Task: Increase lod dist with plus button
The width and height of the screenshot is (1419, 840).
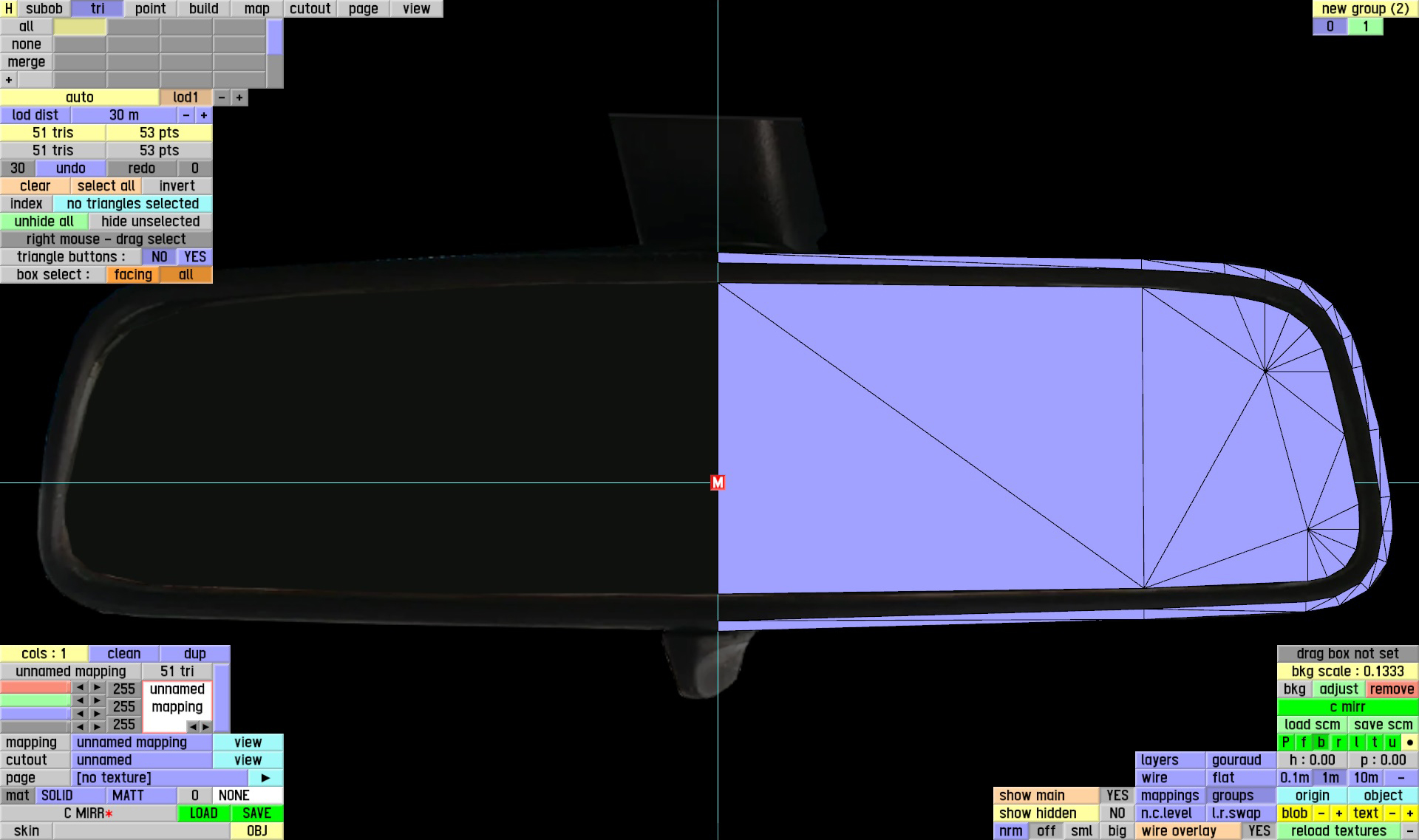Action: [204, 115]
